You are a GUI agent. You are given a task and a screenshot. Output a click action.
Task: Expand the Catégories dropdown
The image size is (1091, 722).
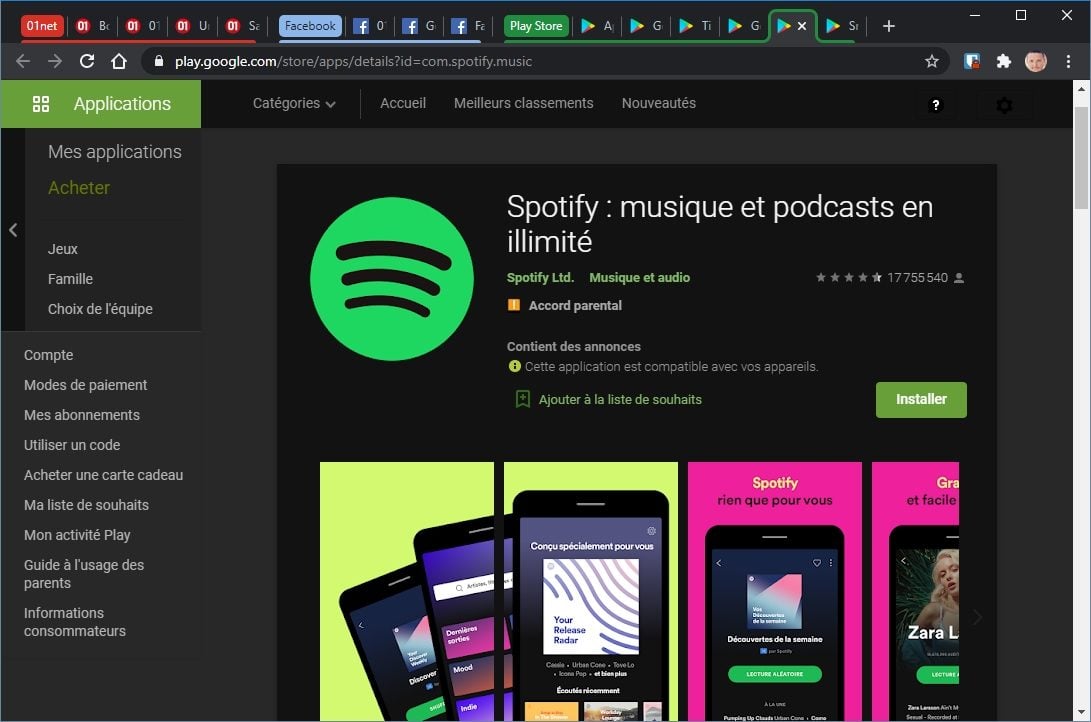294,103
